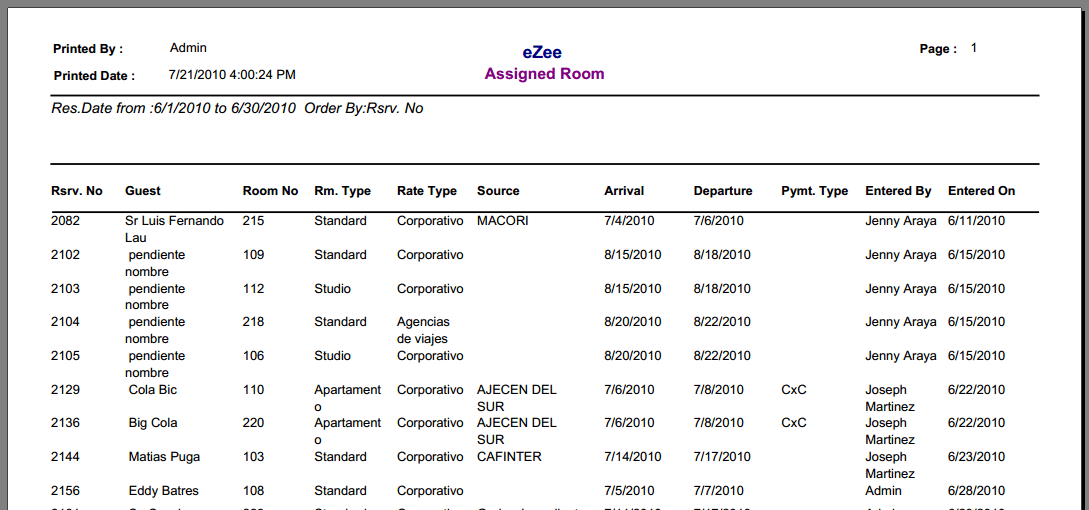Select guest Eddy Batres row
1089x510 pixels.
pyautogui.click(x=544, y=491)
